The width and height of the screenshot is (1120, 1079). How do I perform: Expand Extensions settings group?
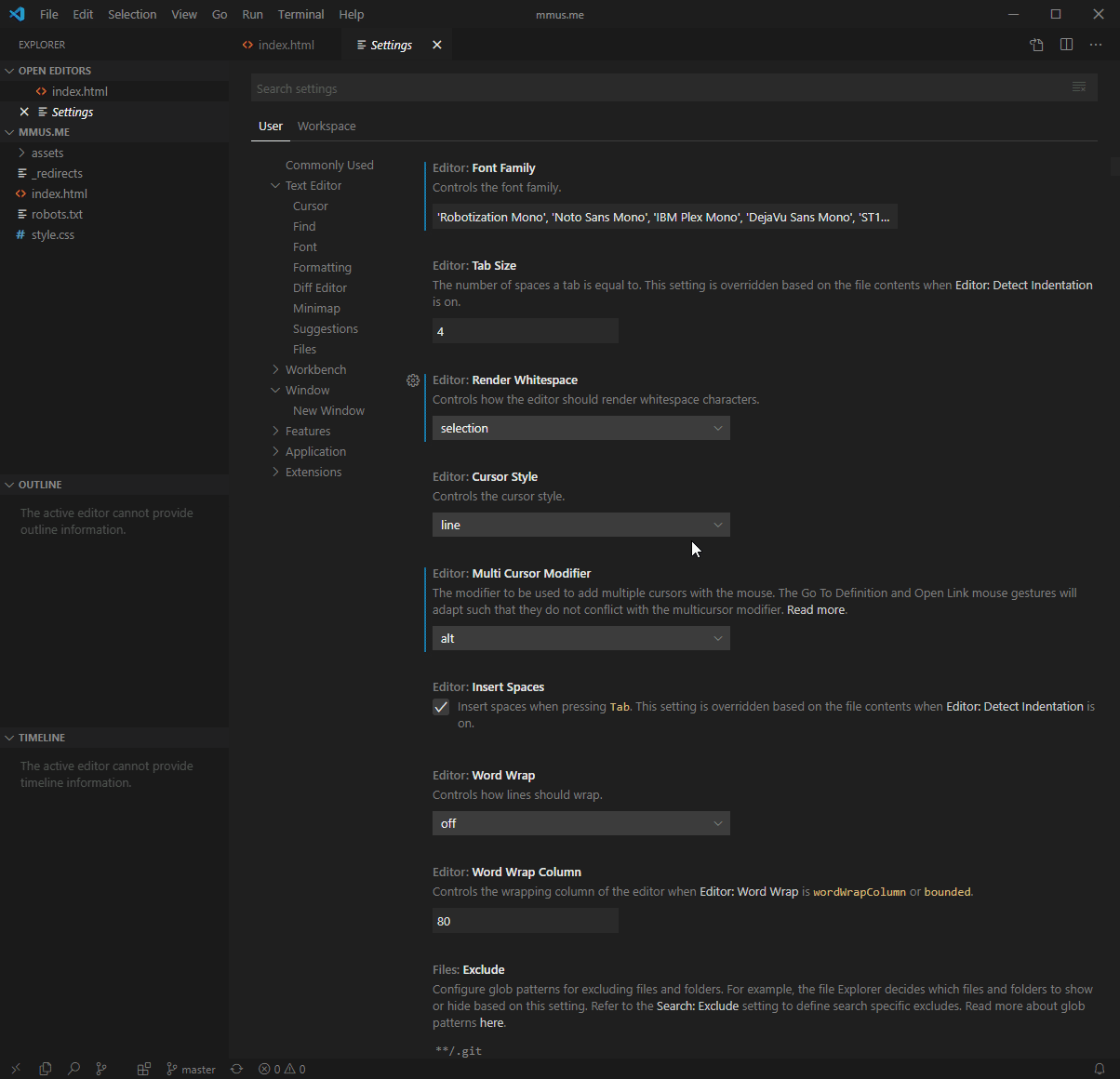[275, 472]
